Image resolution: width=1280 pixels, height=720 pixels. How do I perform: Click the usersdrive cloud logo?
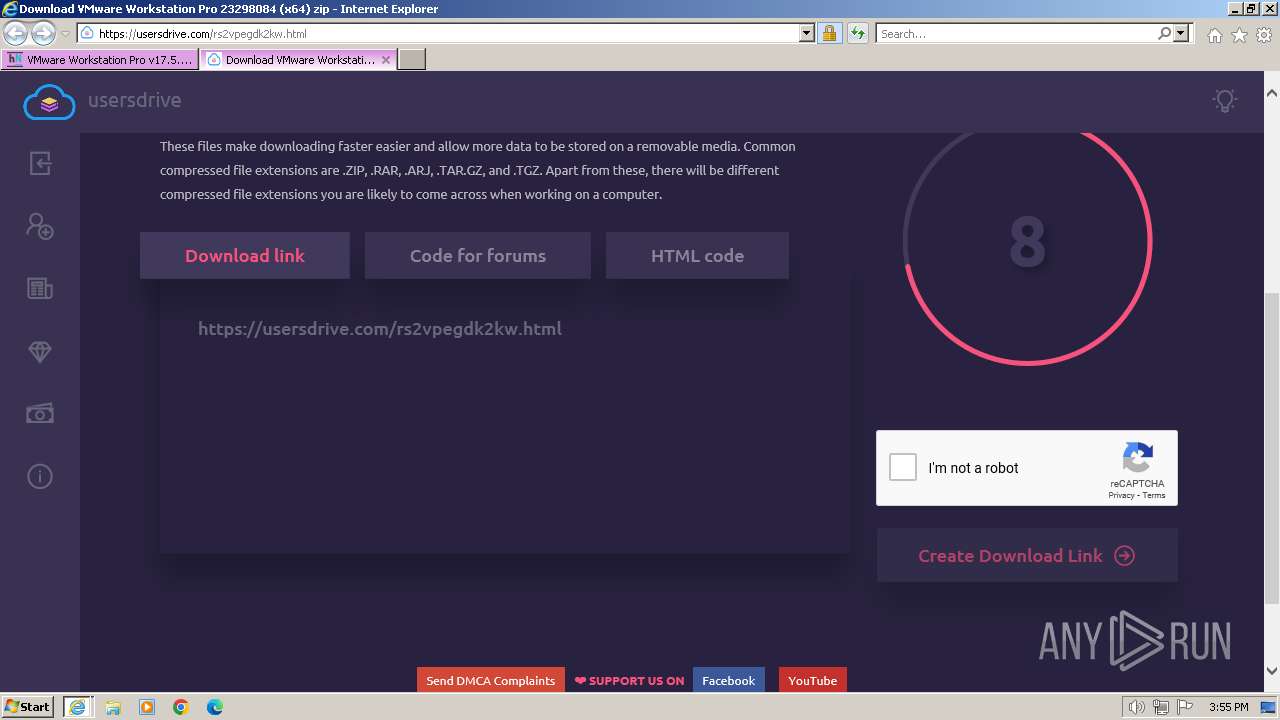coord(49,101)
